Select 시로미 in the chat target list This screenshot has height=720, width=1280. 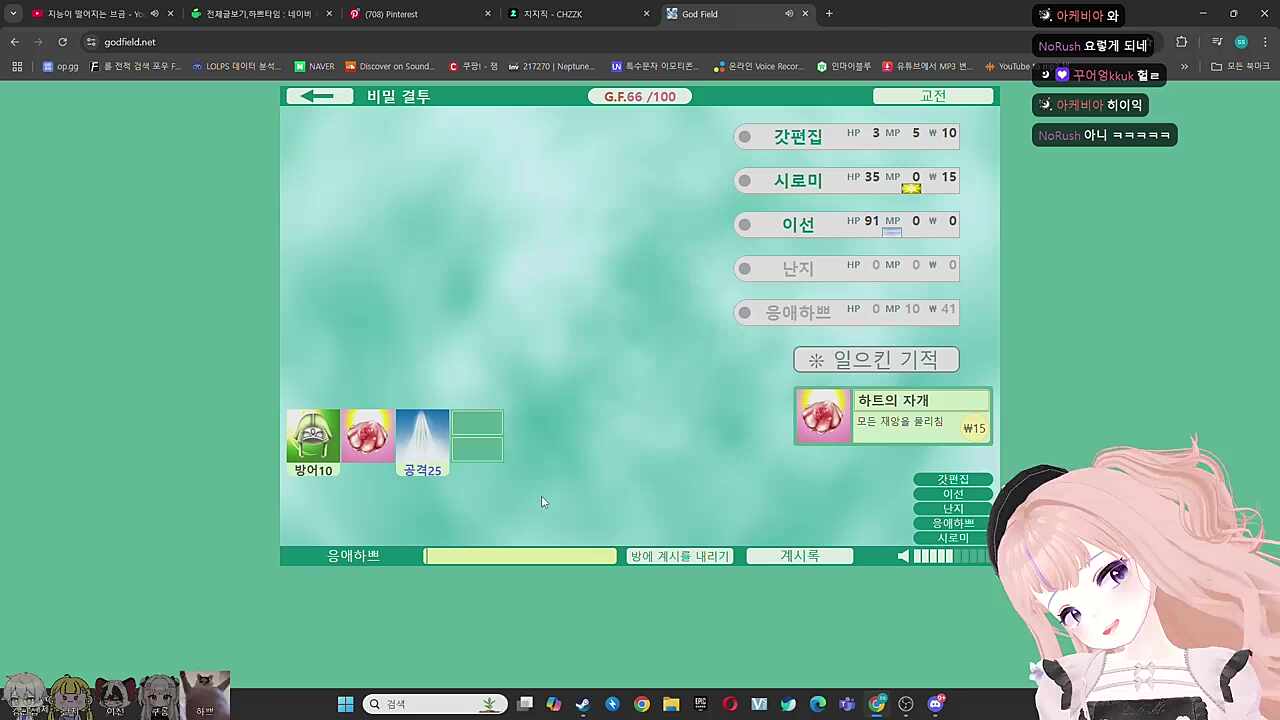tap(953, 538)
